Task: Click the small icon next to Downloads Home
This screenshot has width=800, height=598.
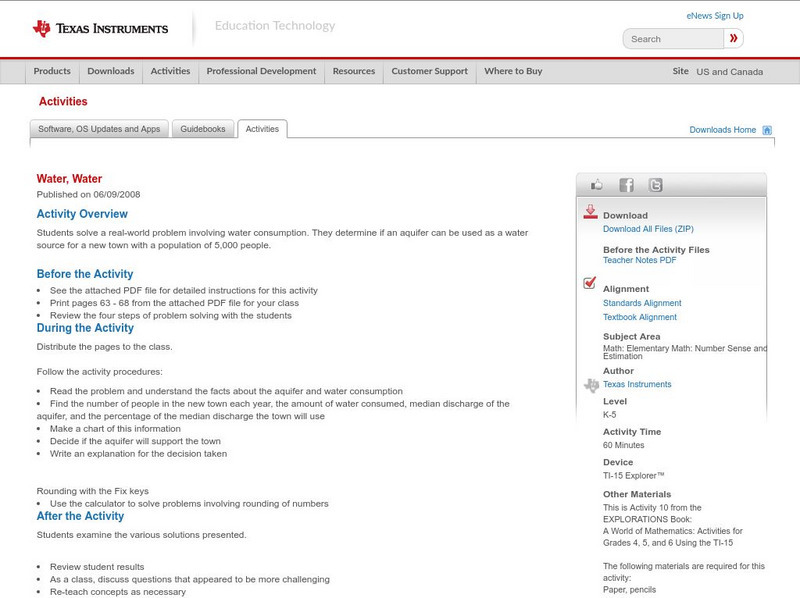Action: click(767, 130)
